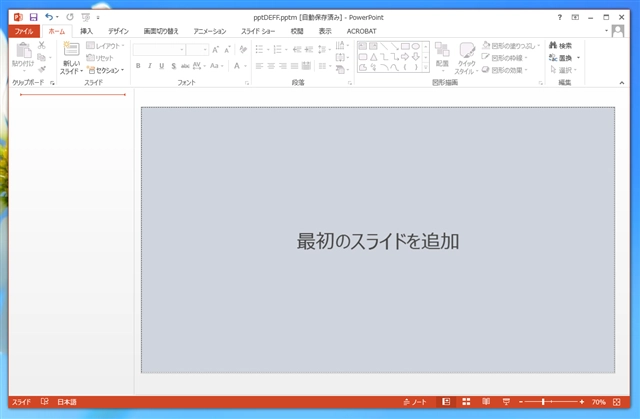This screenshot has width=640, height=419.
Task: Select the Text Box shape in gallery
Action: tap(362, 46)
